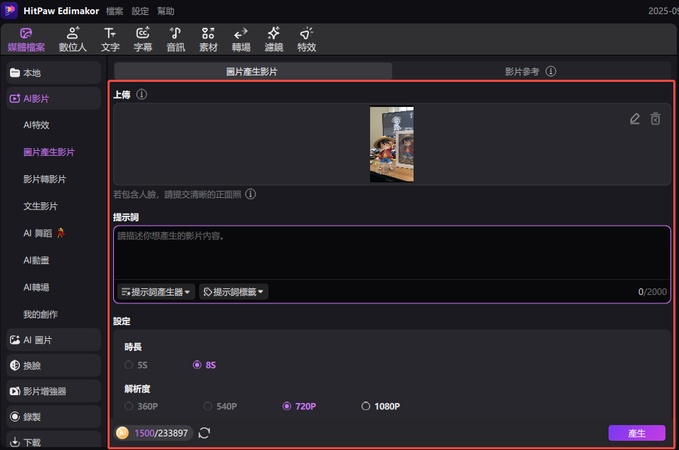The width and height of the screenshot is (679, 450).
Task: Choose 1080P resolution
Action: coord(380,406)
